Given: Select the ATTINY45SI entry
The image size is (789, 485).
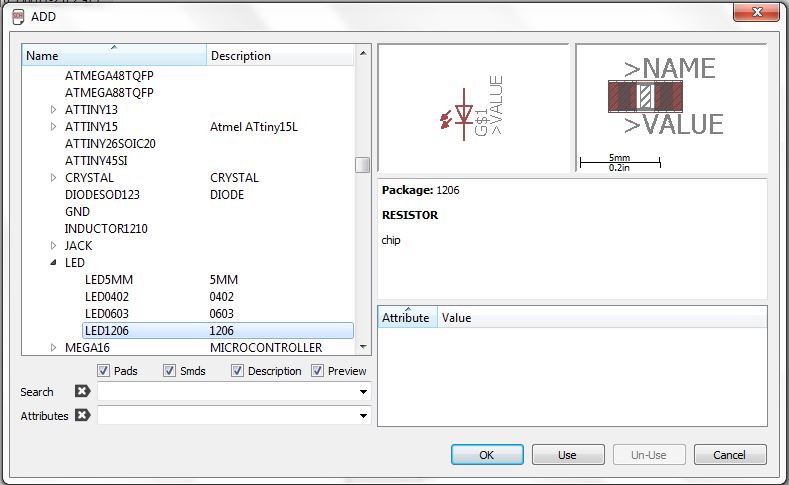Looking at the screenshot, I should click(96, 160).
